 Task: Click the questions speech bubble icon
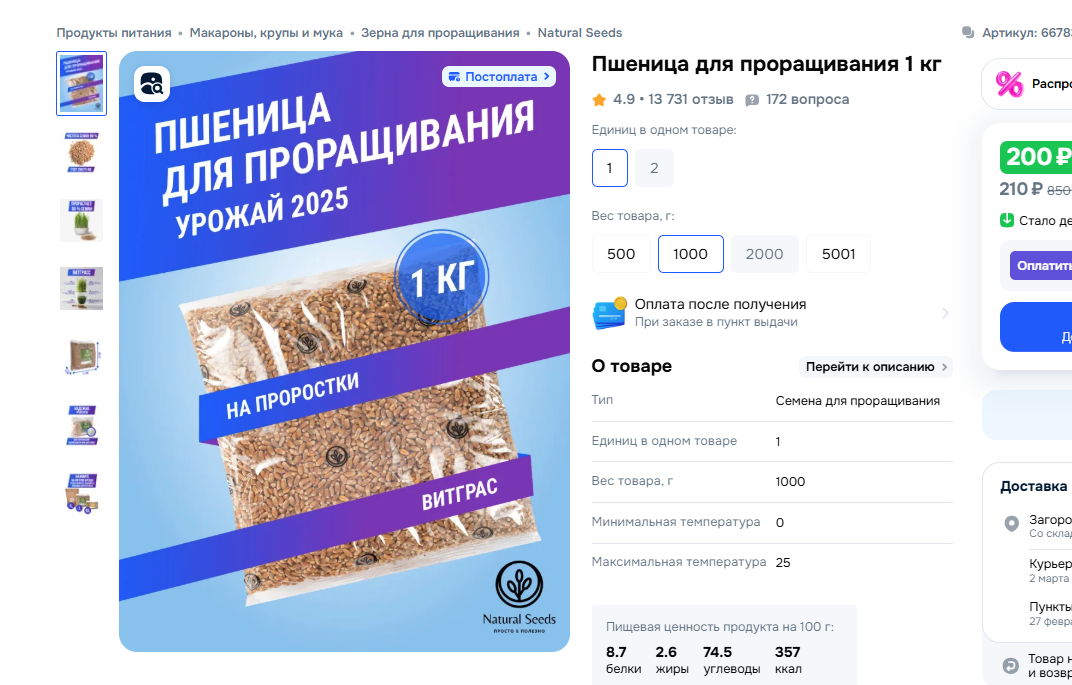point(752,100)
